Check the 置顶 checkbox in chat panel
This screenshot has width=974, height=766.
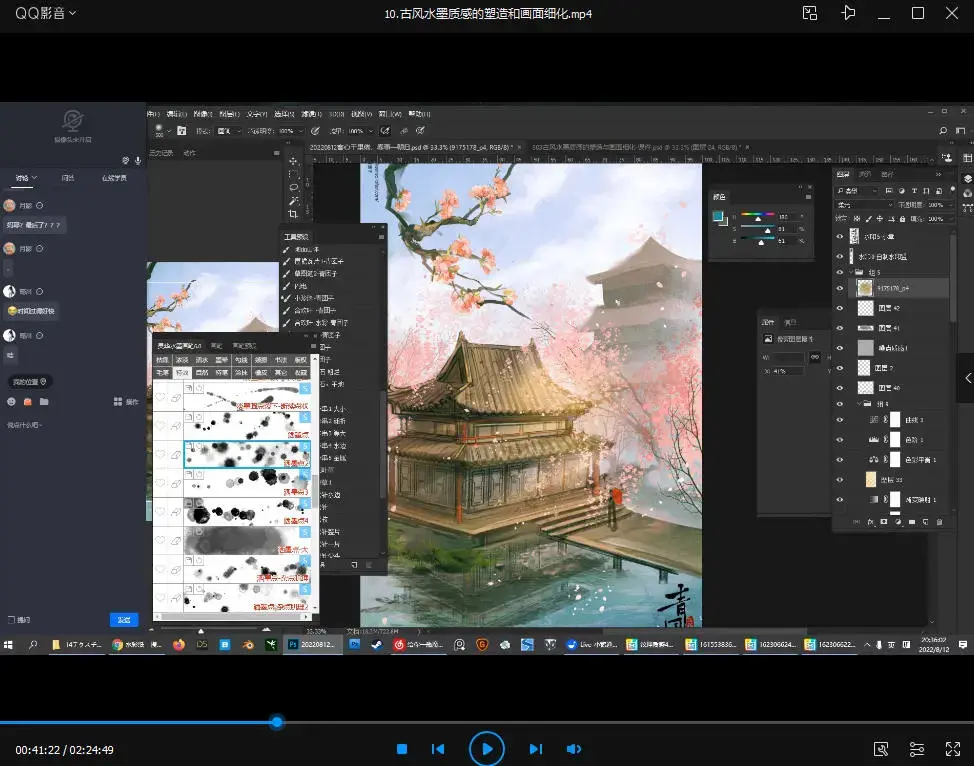[x=12, y=620]
